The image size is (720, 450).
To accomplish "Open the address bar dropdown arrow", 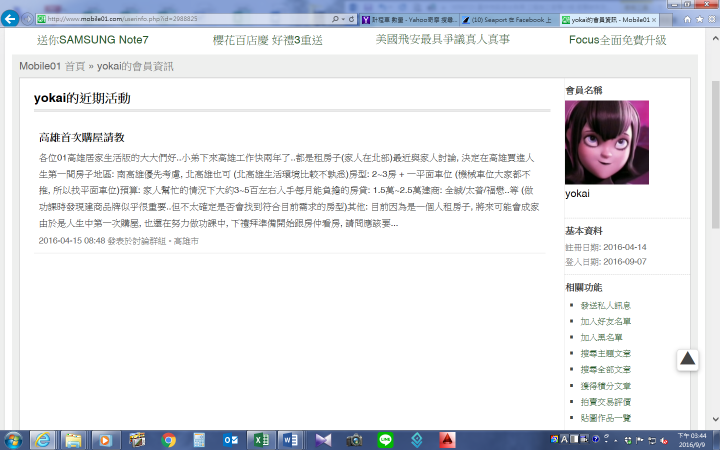I will pos(343,19).
